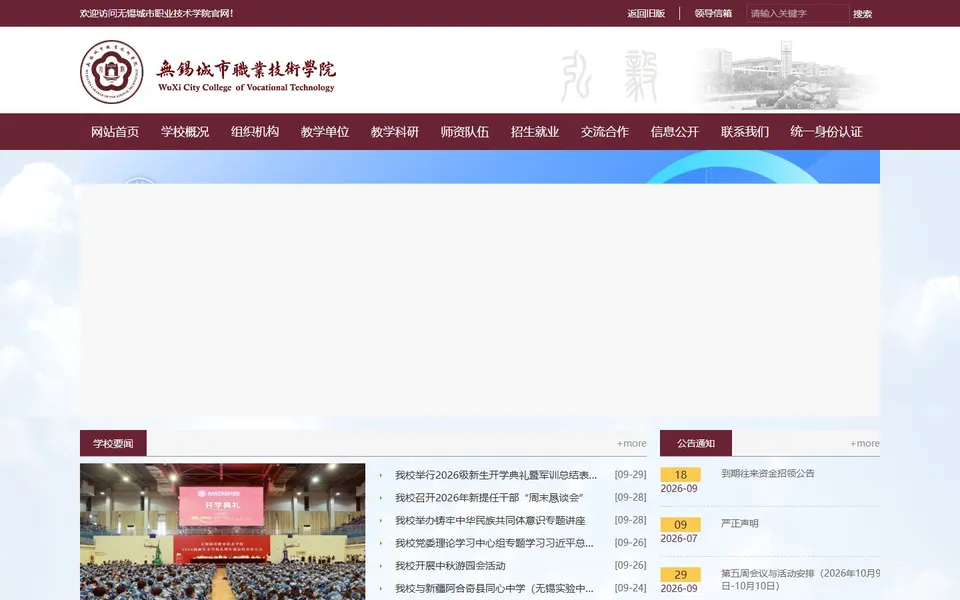Click the 09 date badge for 2026-07

tap(680, 525)
